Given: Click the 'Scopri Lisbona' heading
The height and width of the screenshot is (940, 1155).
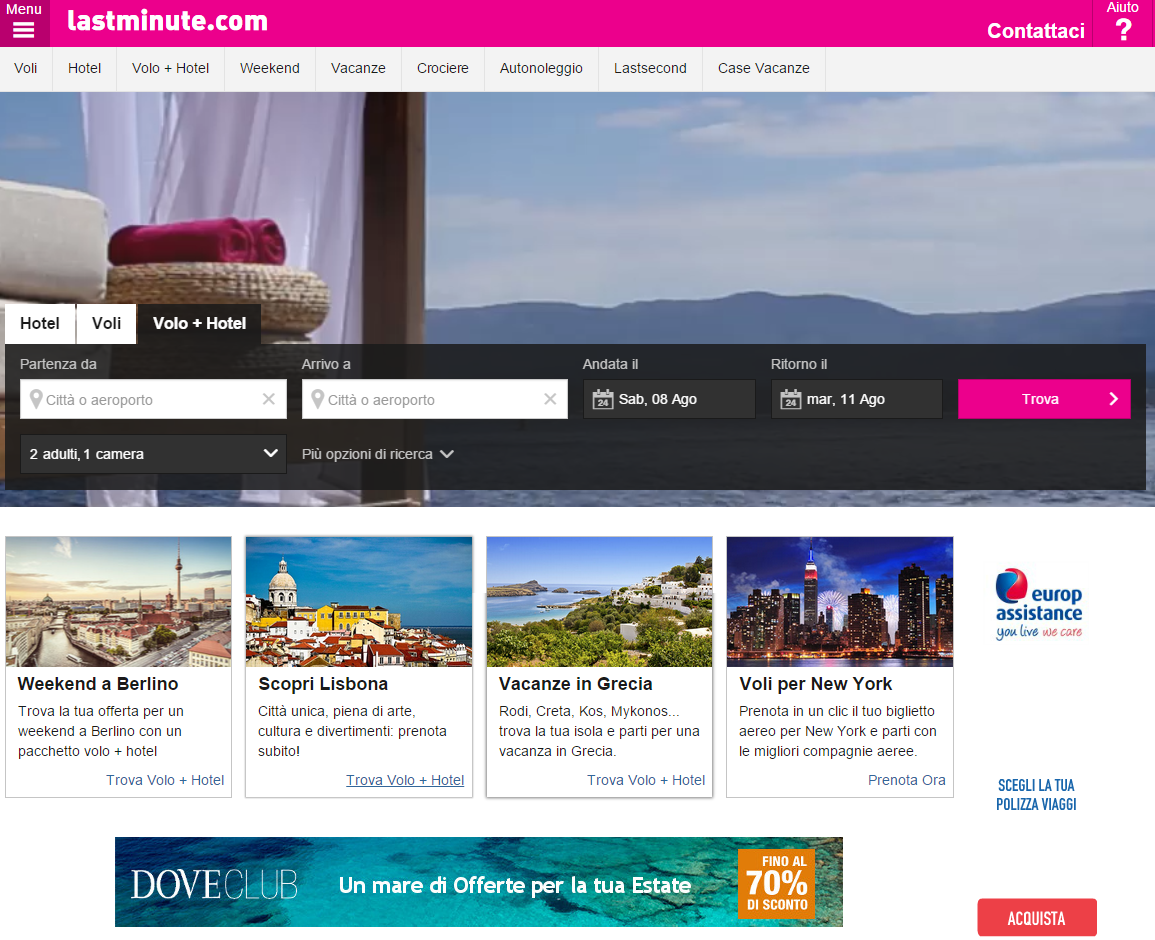Looking at the screenshot, I should pyautogui.click(x=323, y=684).
